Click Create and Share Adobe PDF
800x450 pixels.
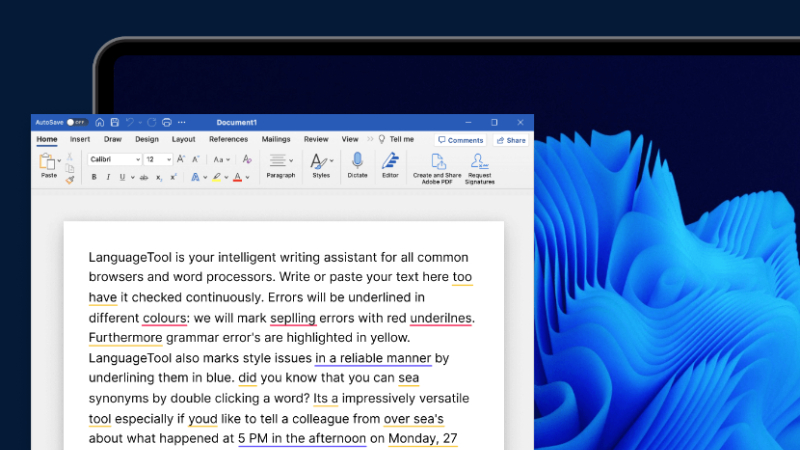pyautogui.click(x=437, y=169)
